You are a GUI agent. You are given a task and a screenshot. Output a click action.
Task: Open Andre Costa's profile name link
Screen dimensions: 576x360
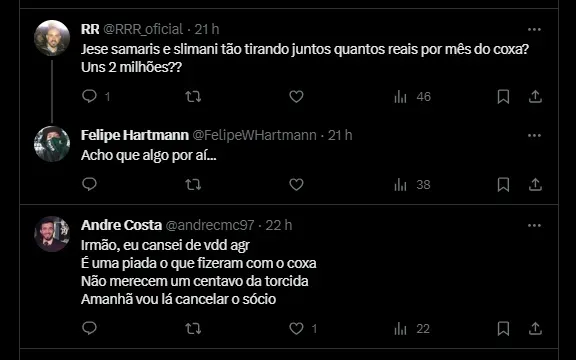[x=121, y=225]
